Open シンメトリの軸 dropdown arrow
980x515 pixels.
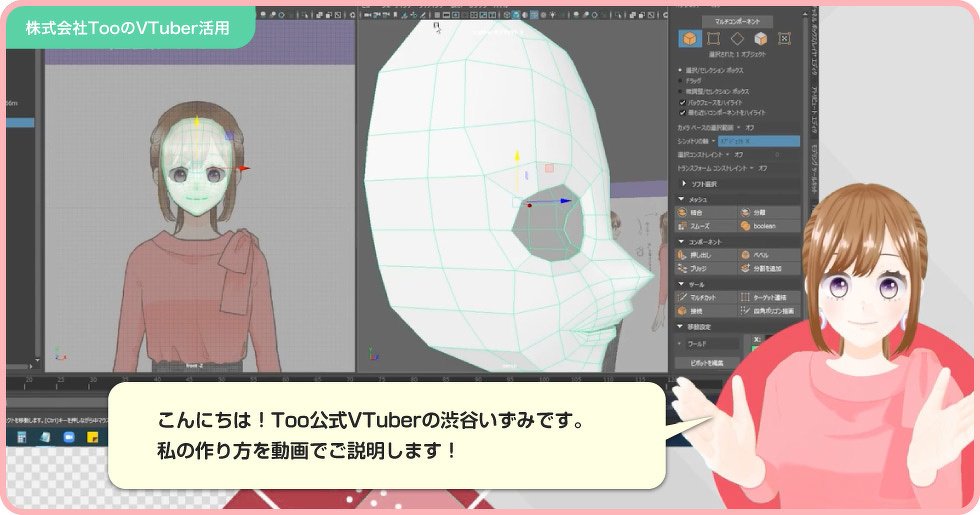[713, 141]
